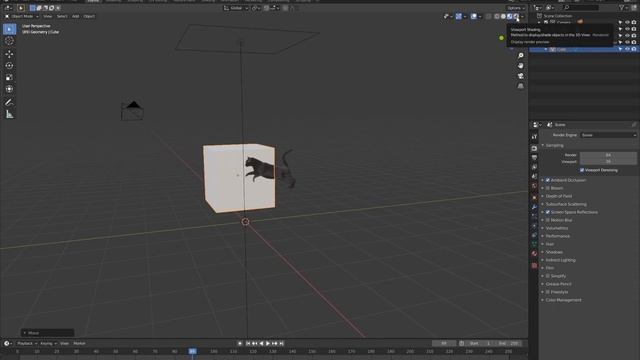Play the animation forward
The height and width of the screenshot is (360, 640).
(x=268, y=344)
